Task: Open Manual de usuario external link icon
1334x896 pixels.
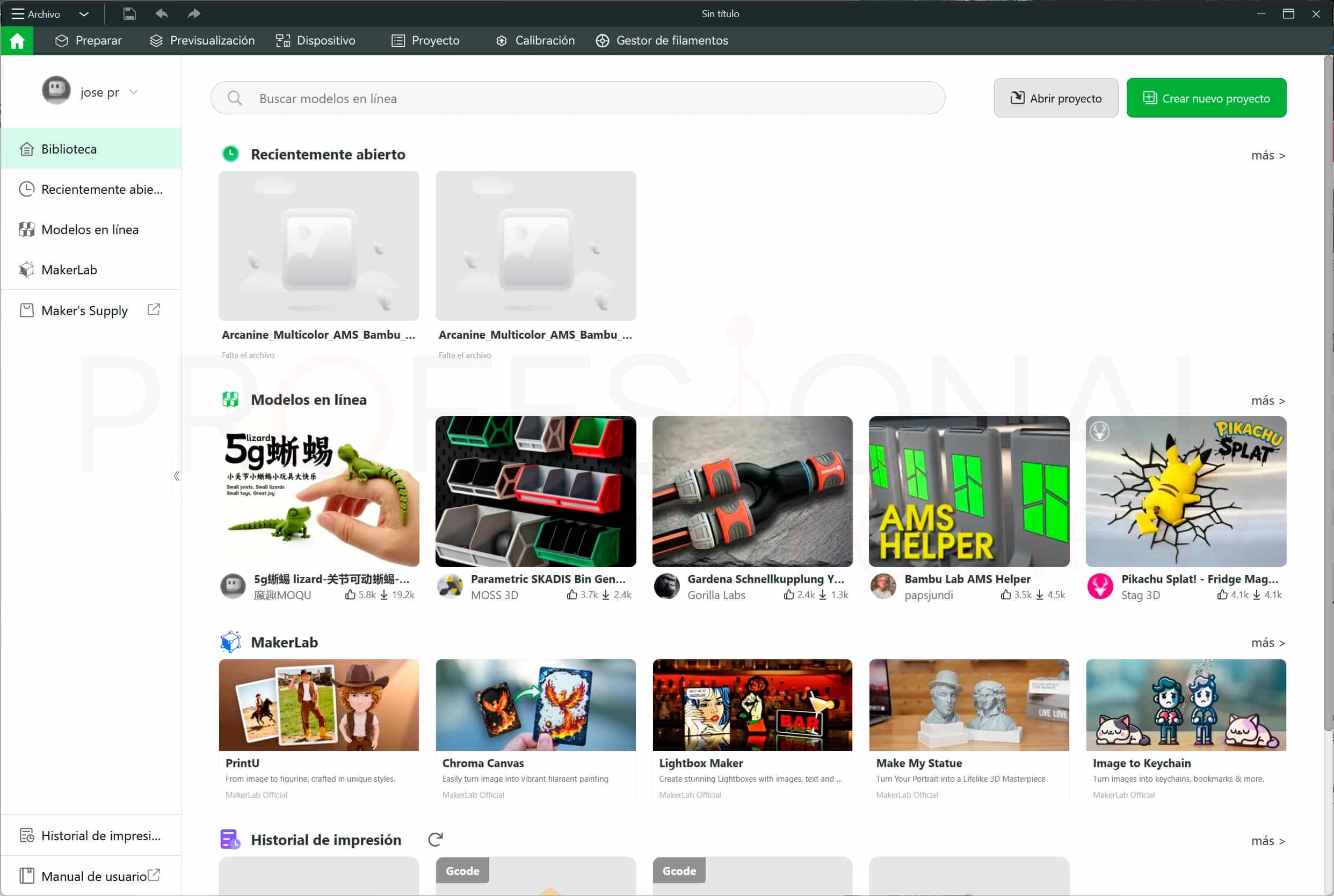Action: pyautogui.click(x=154, y=875)
